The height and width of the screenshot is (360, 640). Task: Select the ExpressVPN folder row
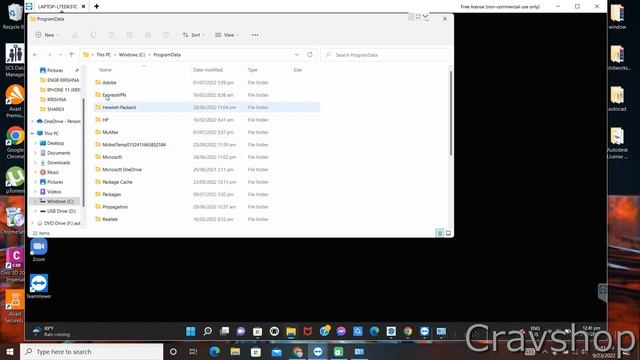coord(207,95)
